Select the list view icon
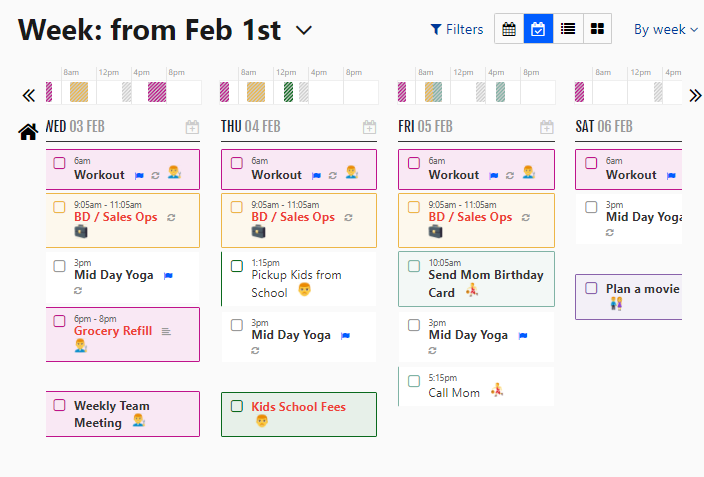Viewport: 704px width, 477px height. pyautogui.click(x=568, y=29)
